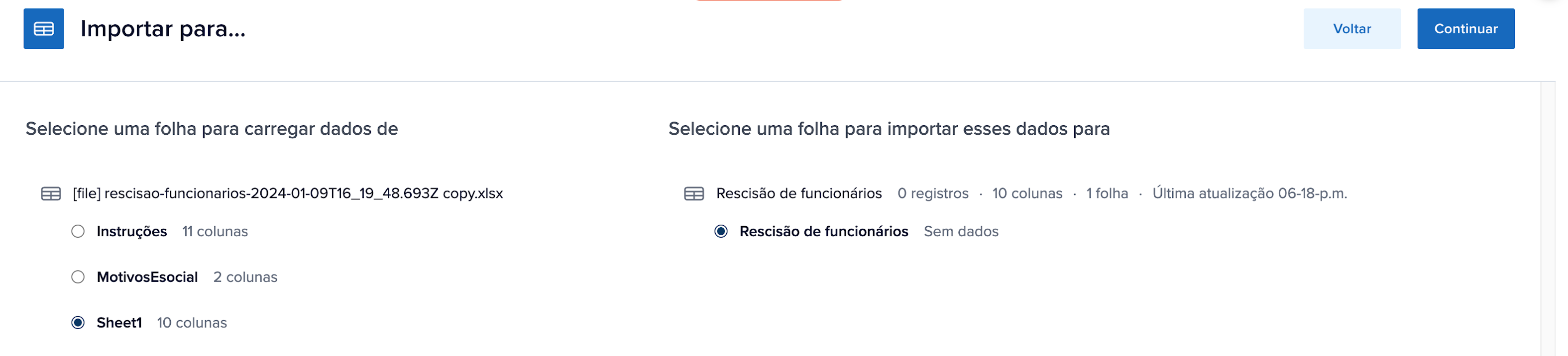Click the bold Rescisão de funcionários sheet label
This screenshot has width=1568, height=356.
pyautogui.click(x=823, y=232)
